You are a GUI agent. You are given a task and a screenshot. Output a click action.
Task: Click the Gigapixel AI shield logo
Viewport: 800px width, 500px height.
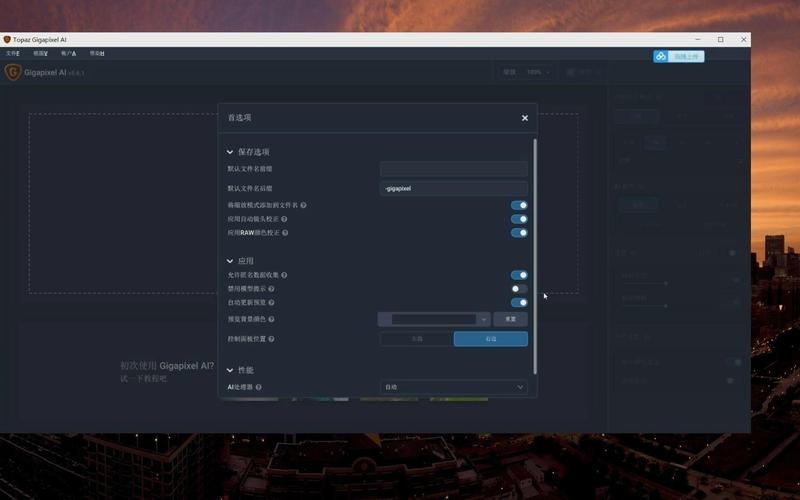[x=13, y=72]
